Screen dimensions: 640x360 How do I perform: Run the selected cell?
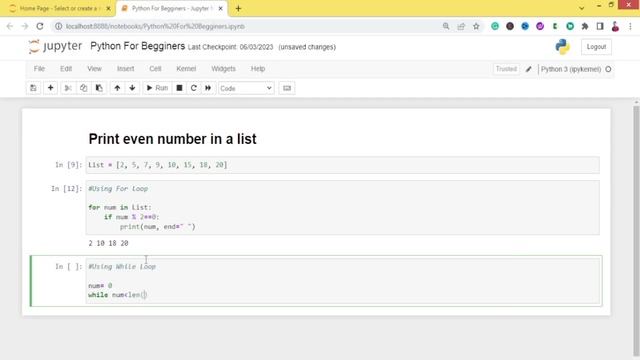[x=157, y=88]
